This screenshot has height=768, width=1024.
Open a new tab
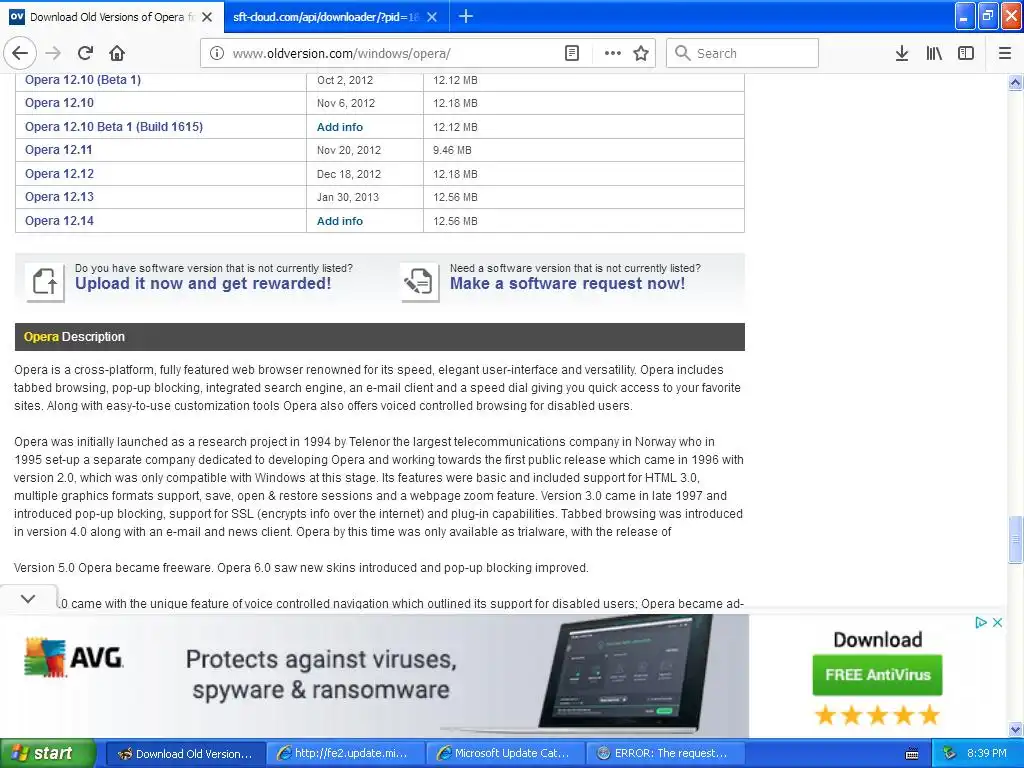point(466,16)
